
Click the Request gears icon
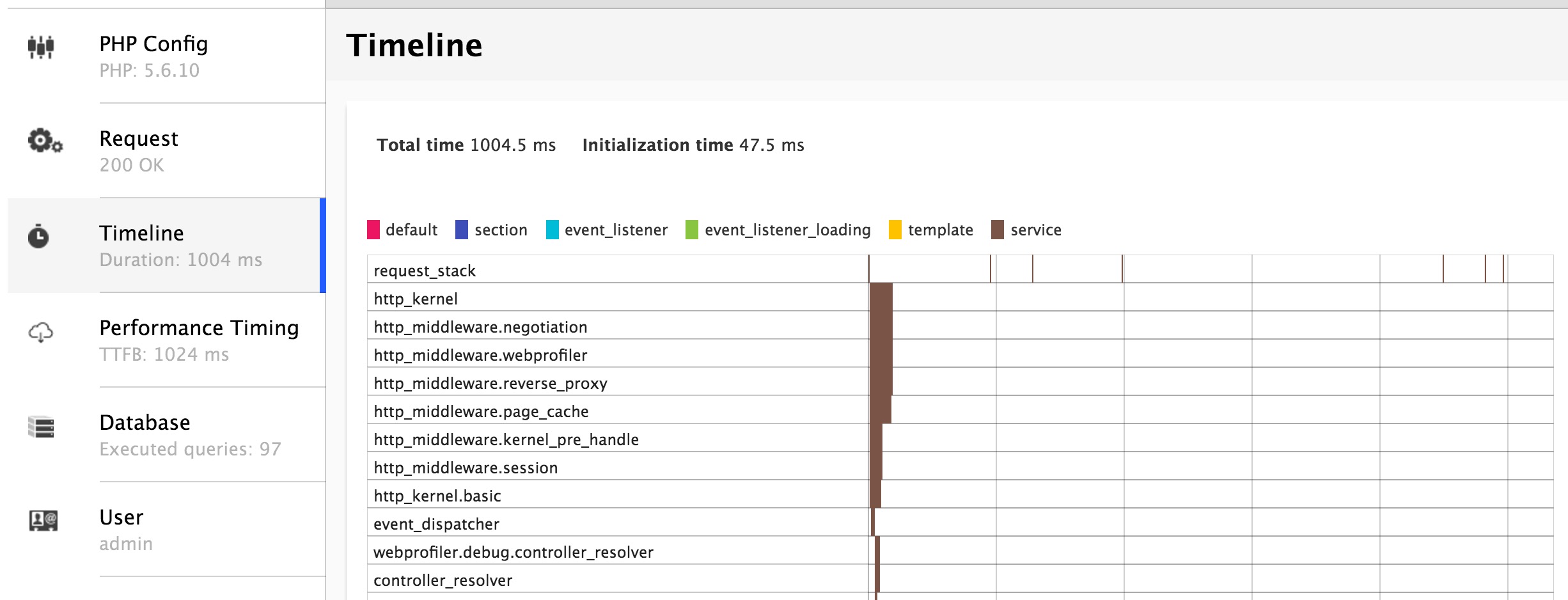click(x=42, y=141)
